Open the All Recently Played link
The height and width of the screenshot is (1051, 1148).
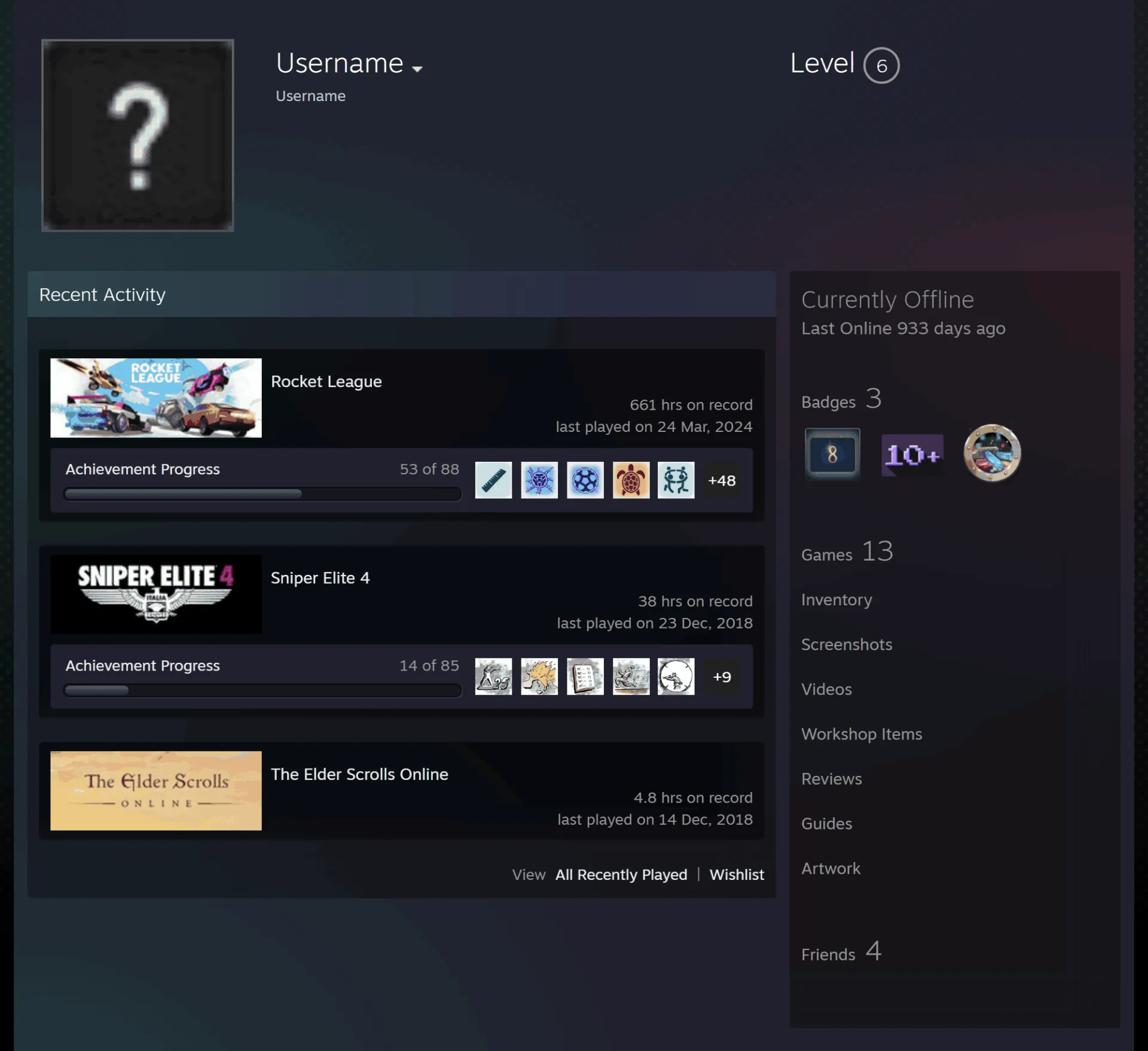621,875
